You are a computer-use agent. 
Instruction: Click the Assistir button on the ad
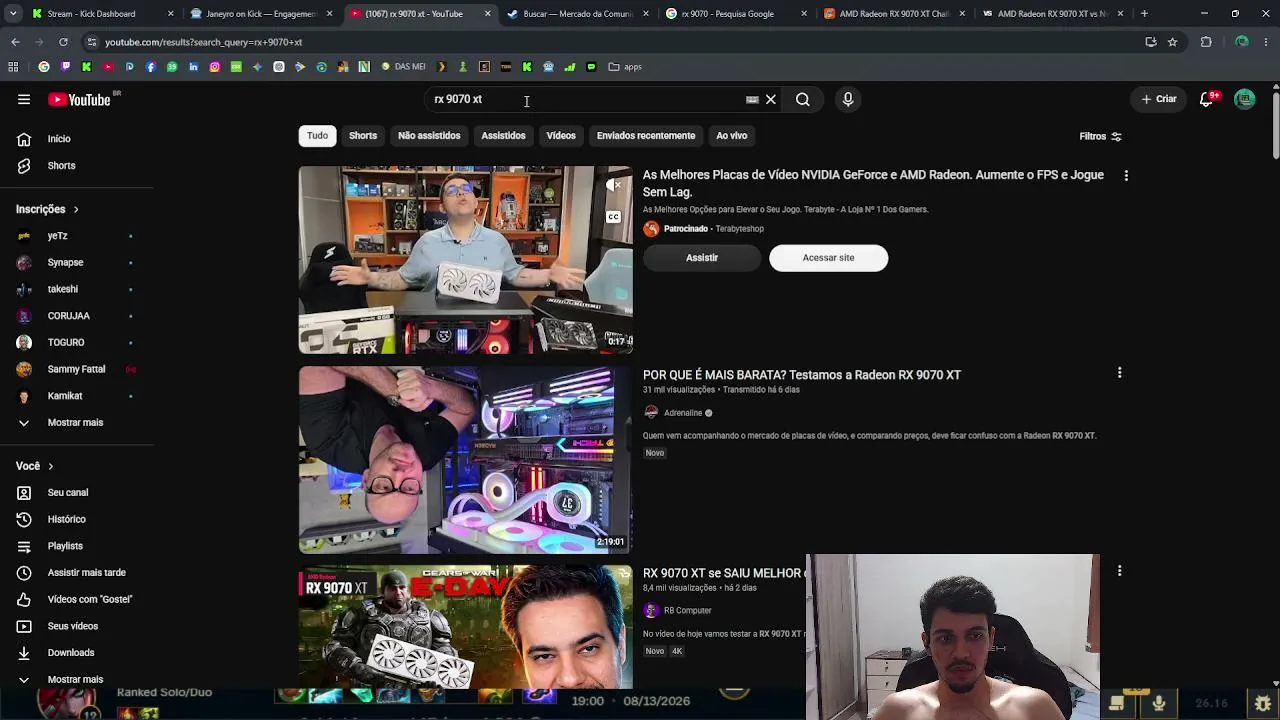tap(702, 258)
